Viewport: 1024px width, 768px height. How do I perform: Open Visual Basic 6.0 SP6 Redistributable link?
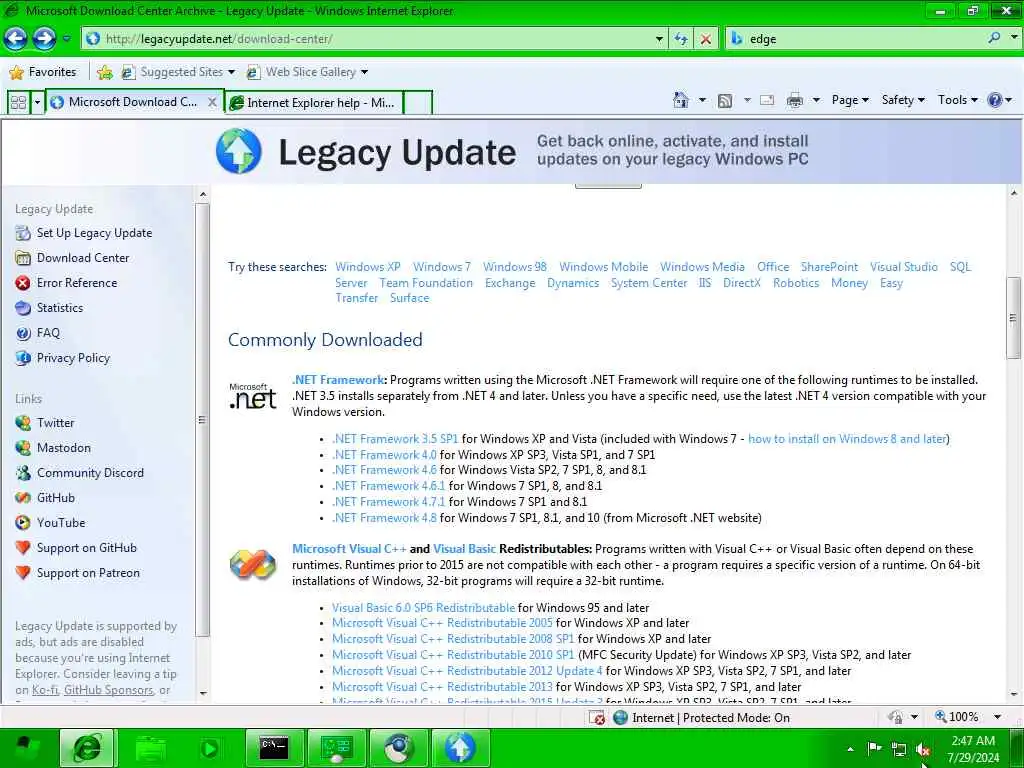(423, 607)
